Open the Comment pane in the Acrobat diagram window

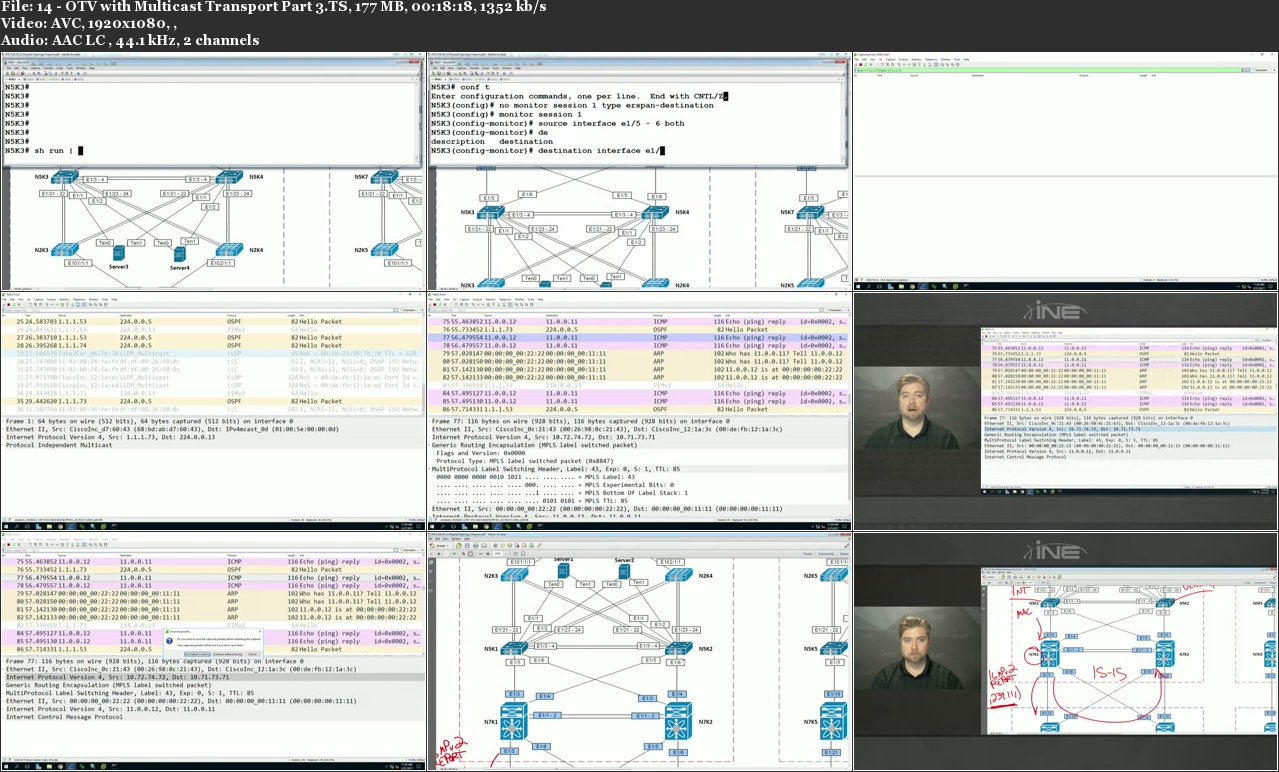(826, 552)
